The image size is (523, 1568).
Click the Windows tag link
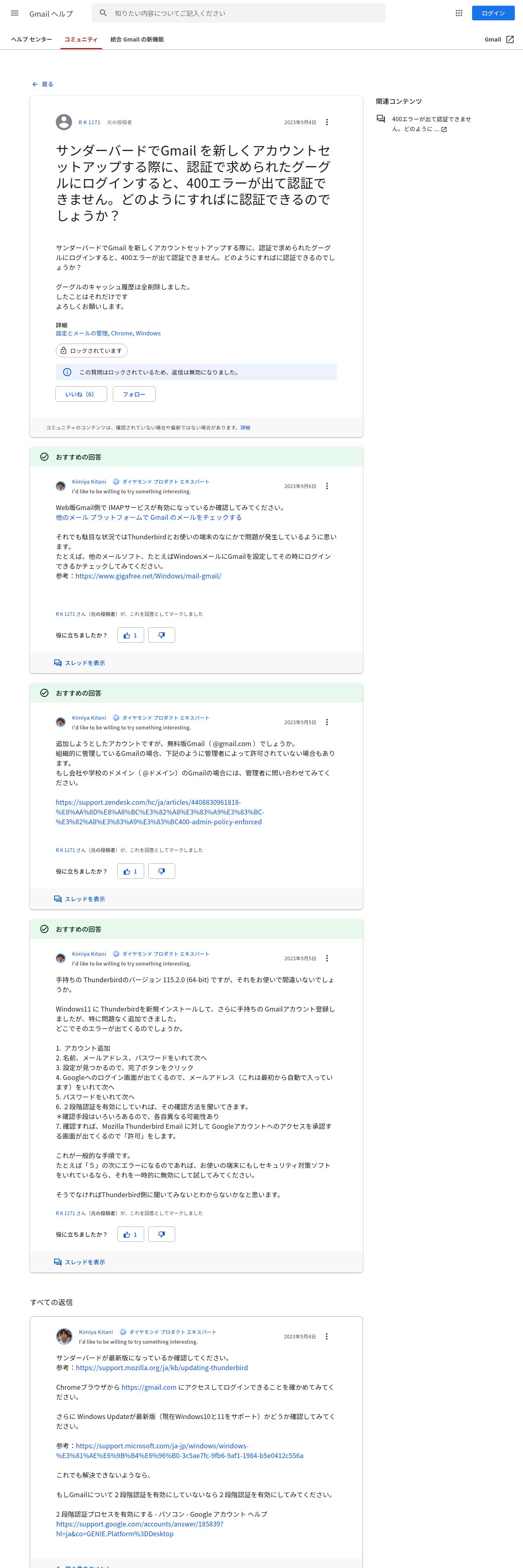[148, 333]
